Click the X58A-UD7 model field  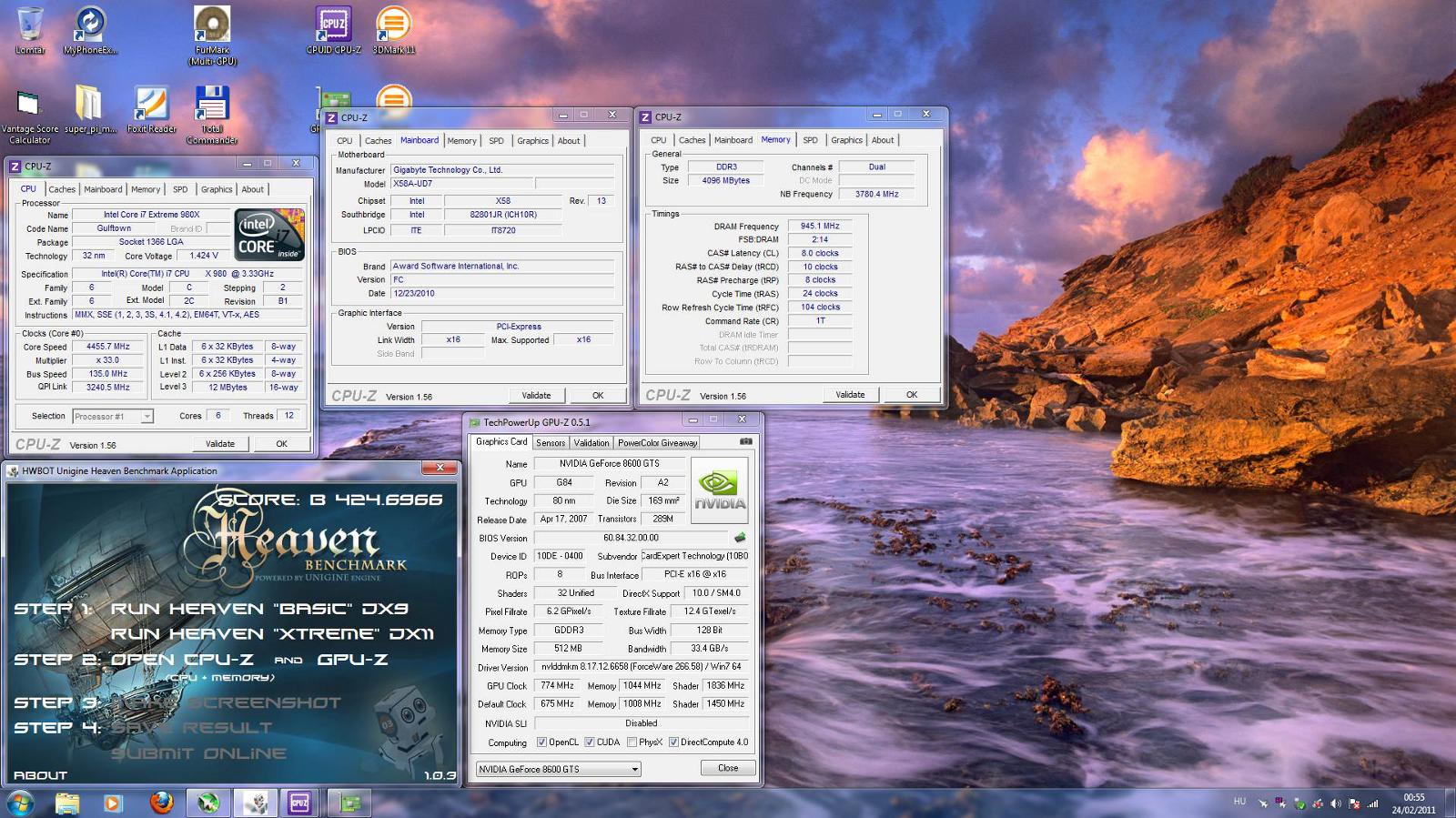(x=462, y=184)
